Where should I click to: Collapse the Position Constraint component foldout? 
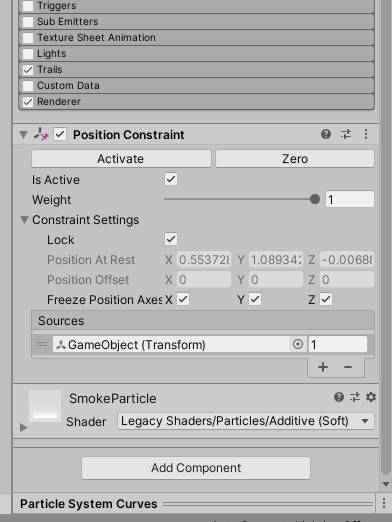click(23, 135)
